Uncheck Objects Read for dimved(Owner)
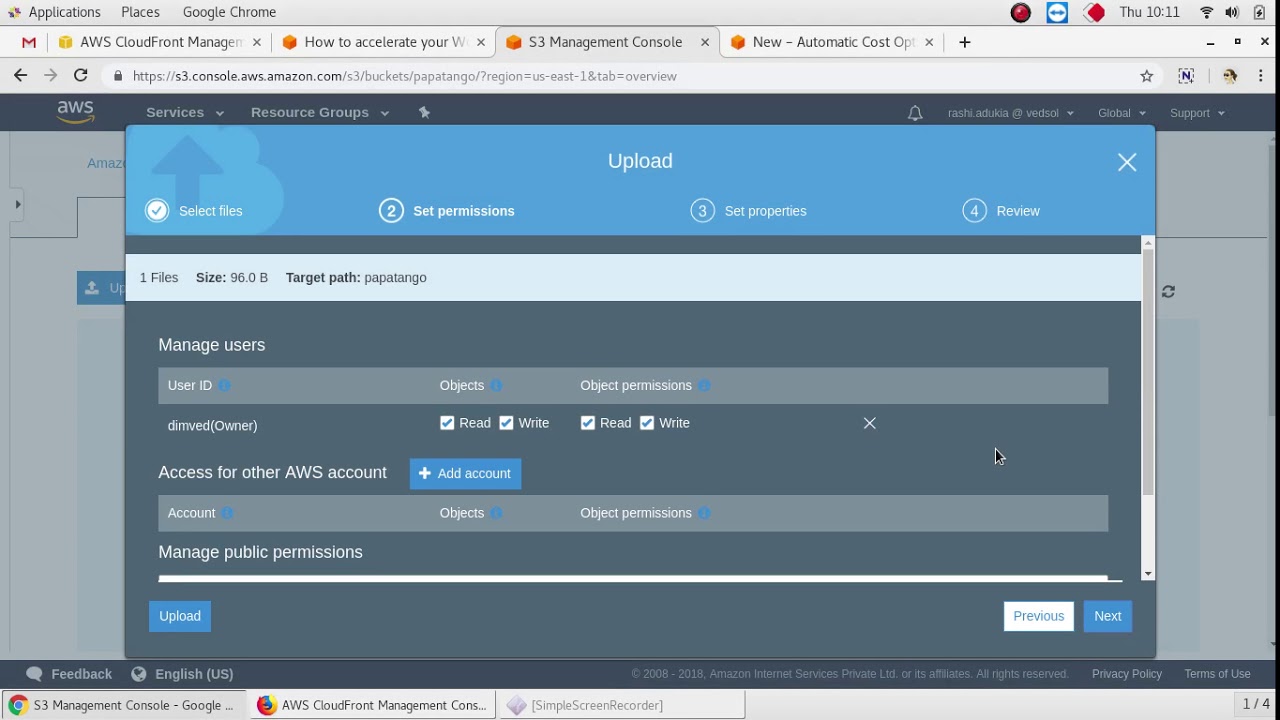Viewport: 1280px width, 720px height. pos(447,423)
